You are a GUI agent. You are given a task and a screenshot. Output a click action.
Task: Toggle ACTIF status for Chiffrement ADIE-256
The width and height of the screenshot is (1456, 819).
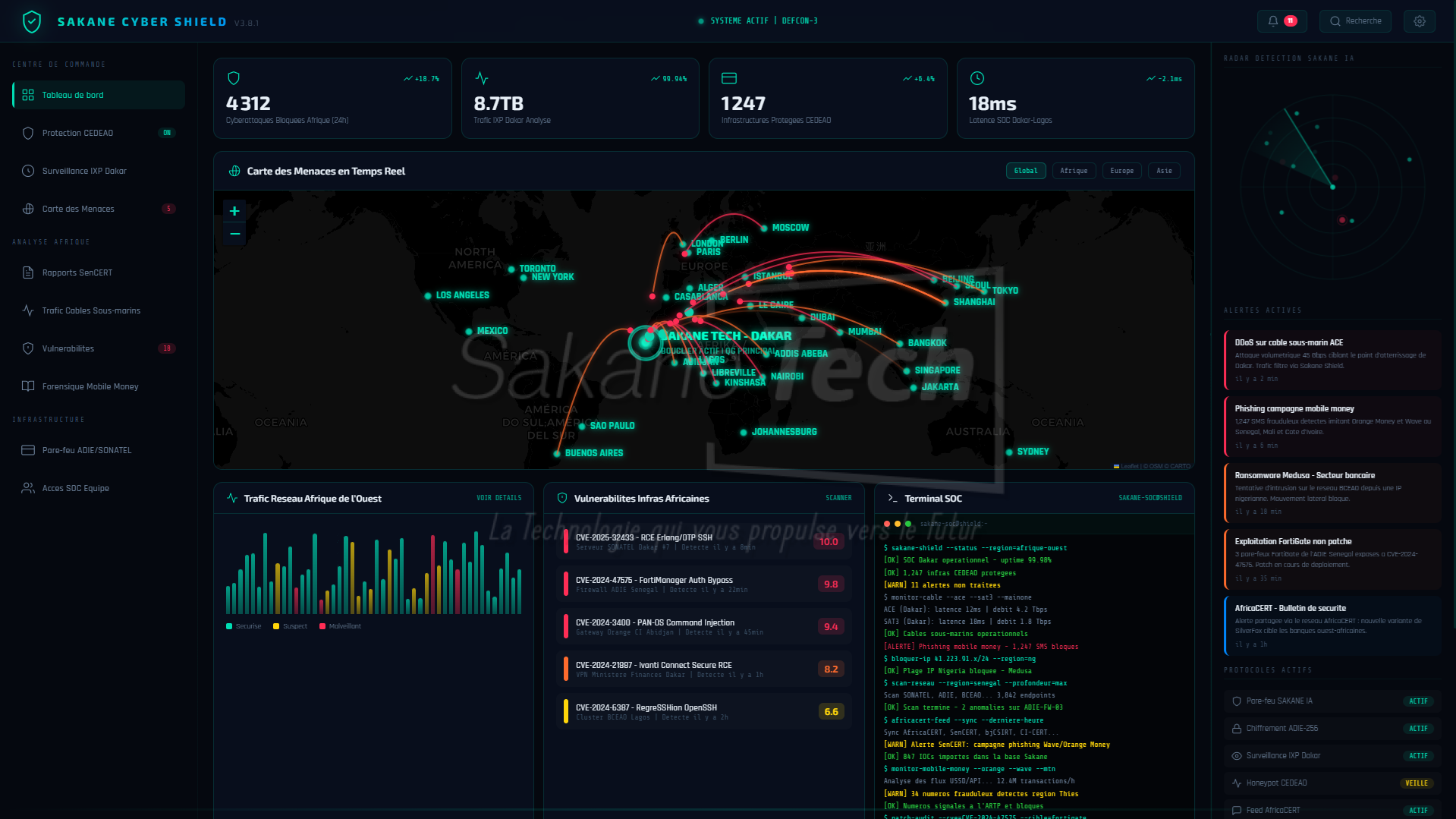(1418, 728)
